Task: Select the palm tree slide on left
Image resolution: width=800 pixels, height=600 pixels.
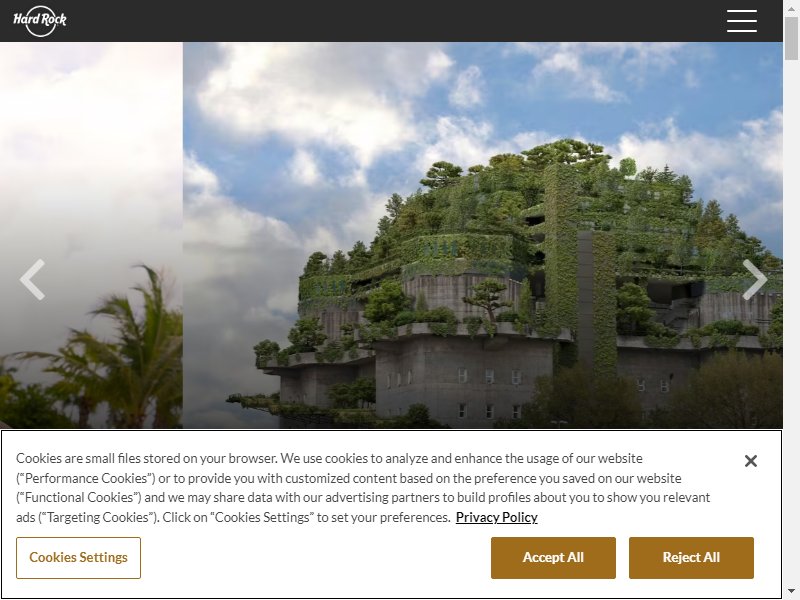Action: click(x=91, y=235)
